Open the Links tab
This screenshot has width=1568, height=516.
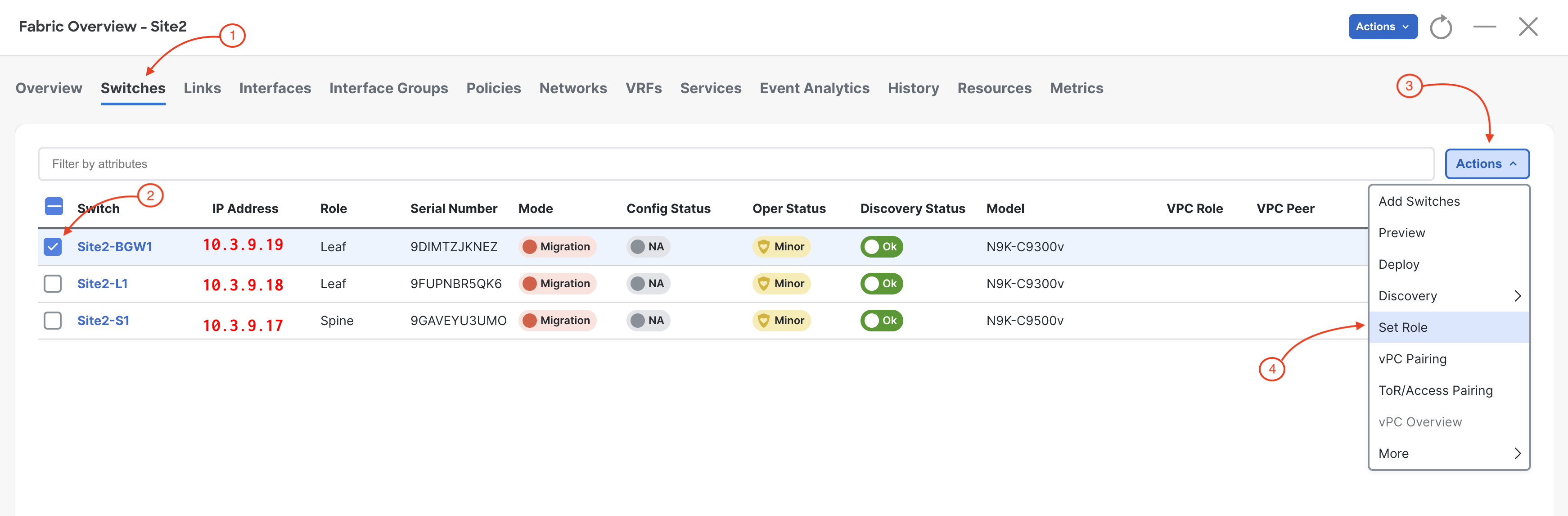(x=202, y=88)
